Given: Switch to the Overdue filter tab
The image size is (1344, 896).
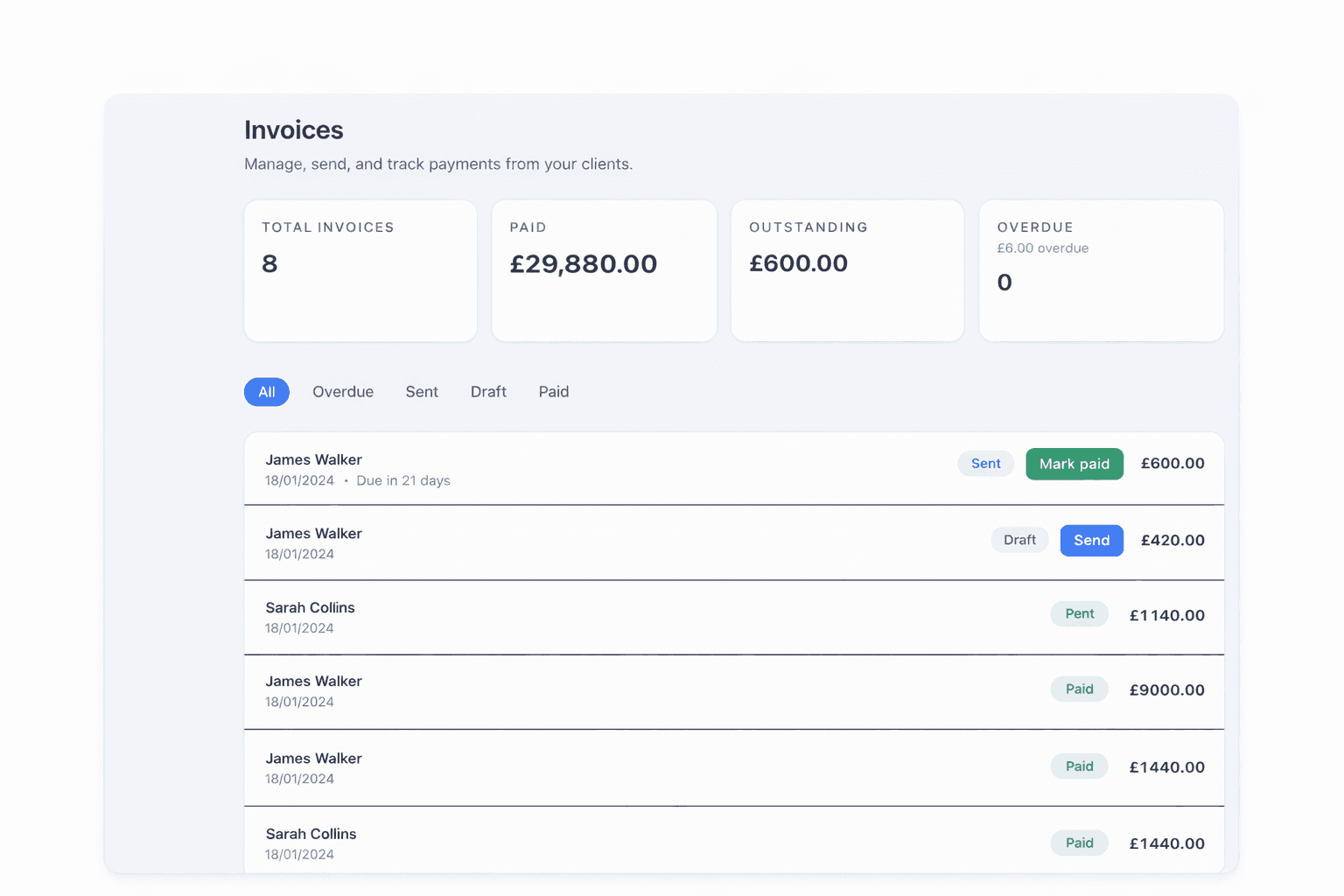Looking at the screenshot, I should tap(343, 392).
